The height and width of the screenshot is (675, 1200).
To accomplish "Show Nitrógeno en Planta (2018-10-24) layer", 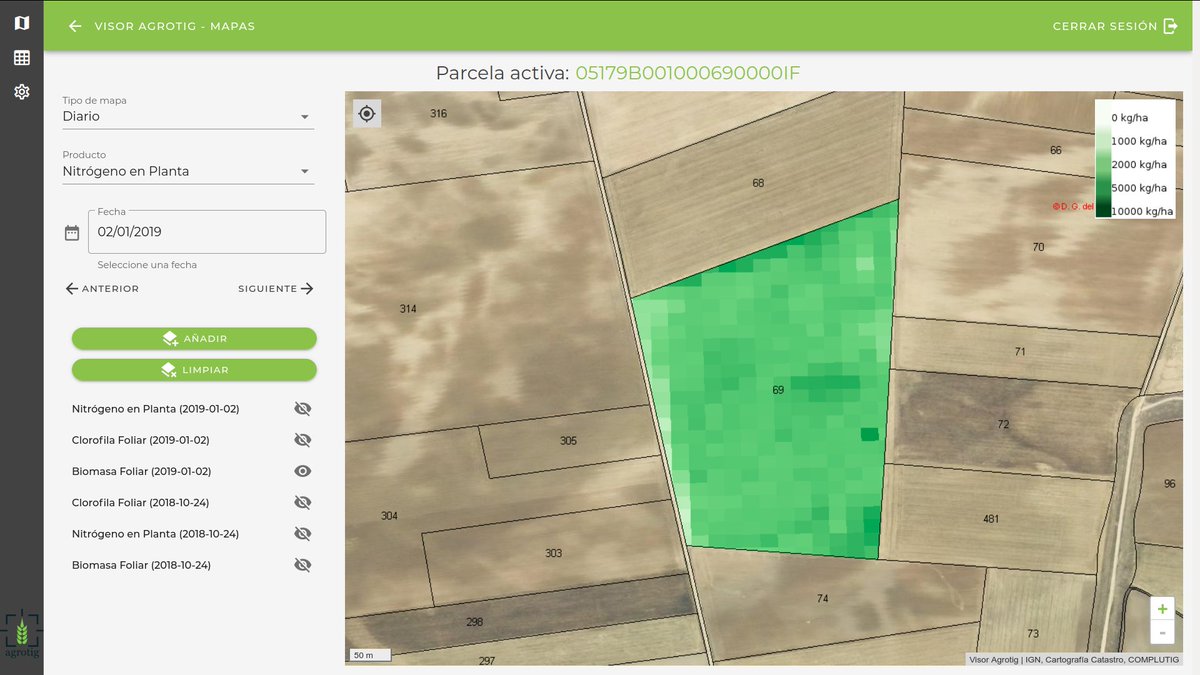I will point(303,534).
